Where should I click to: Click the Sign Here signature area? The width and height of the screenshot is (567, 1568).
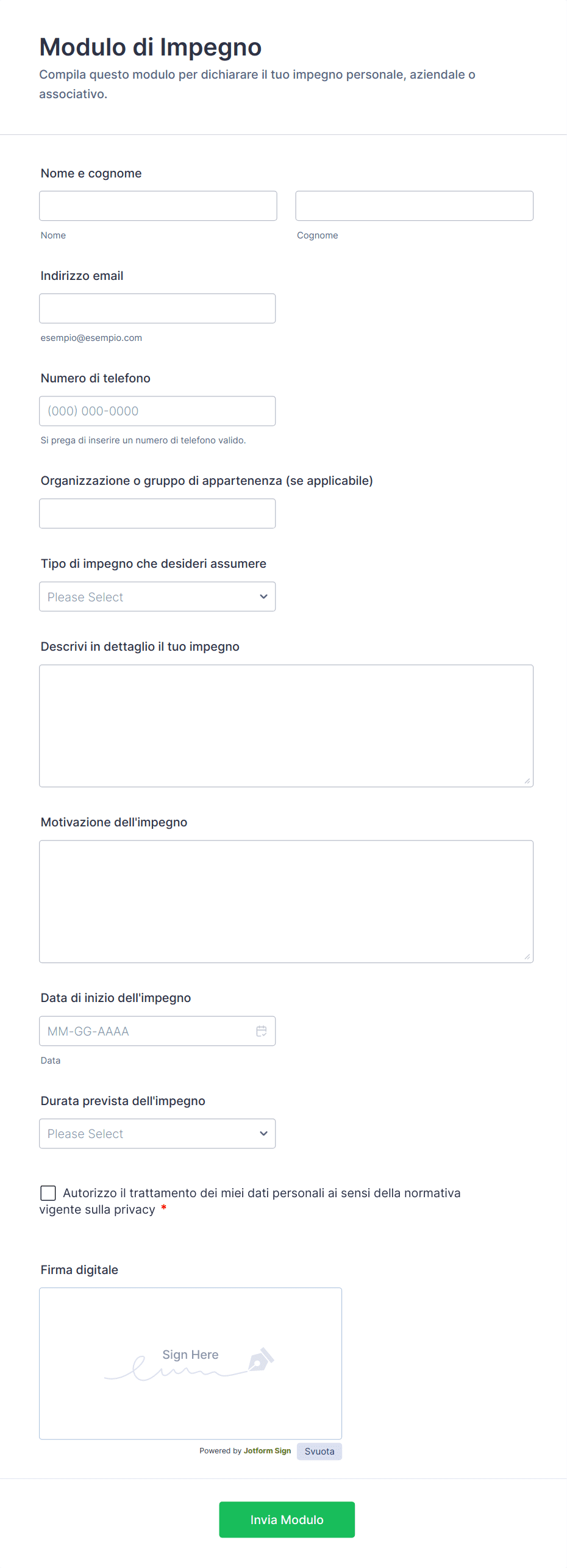tap(190, 1363)
